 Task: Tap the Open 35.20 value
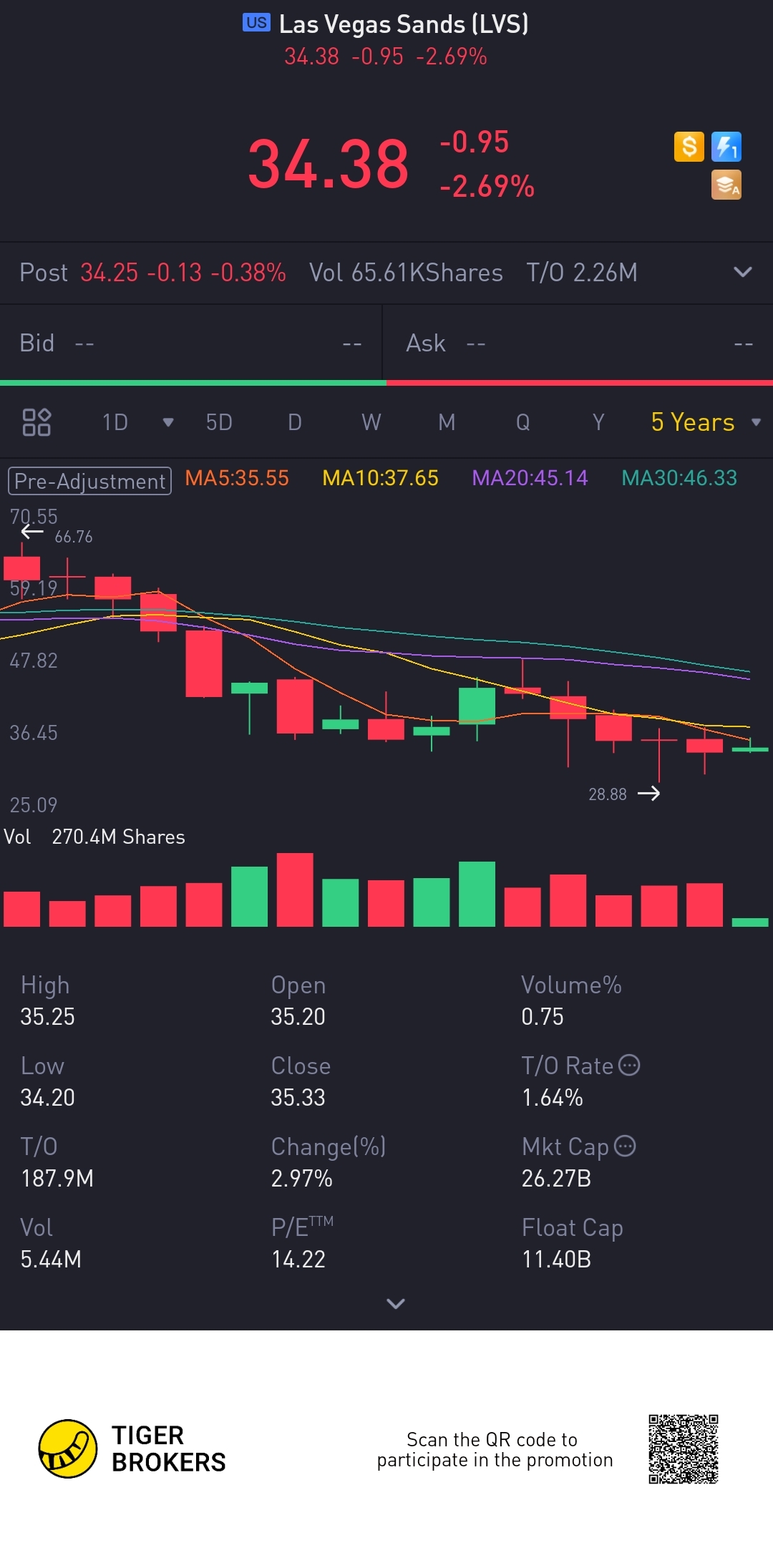(298, 1016)
